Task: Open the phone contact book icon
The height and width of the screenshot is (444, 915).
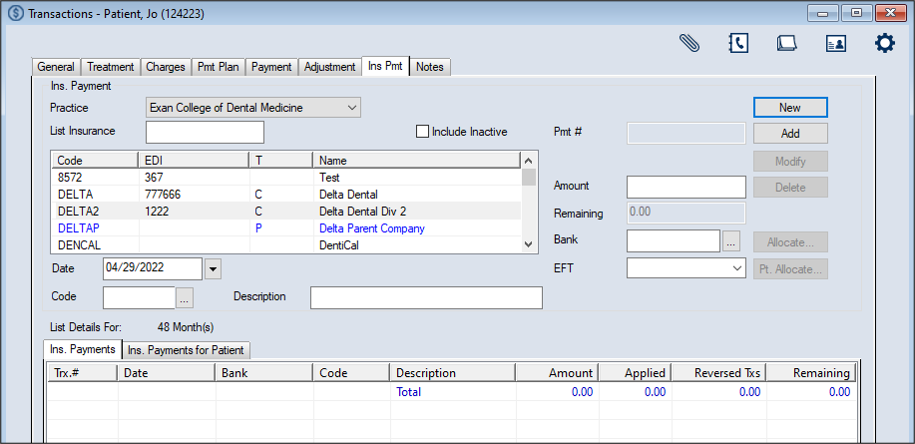Action: click(738, 43)
